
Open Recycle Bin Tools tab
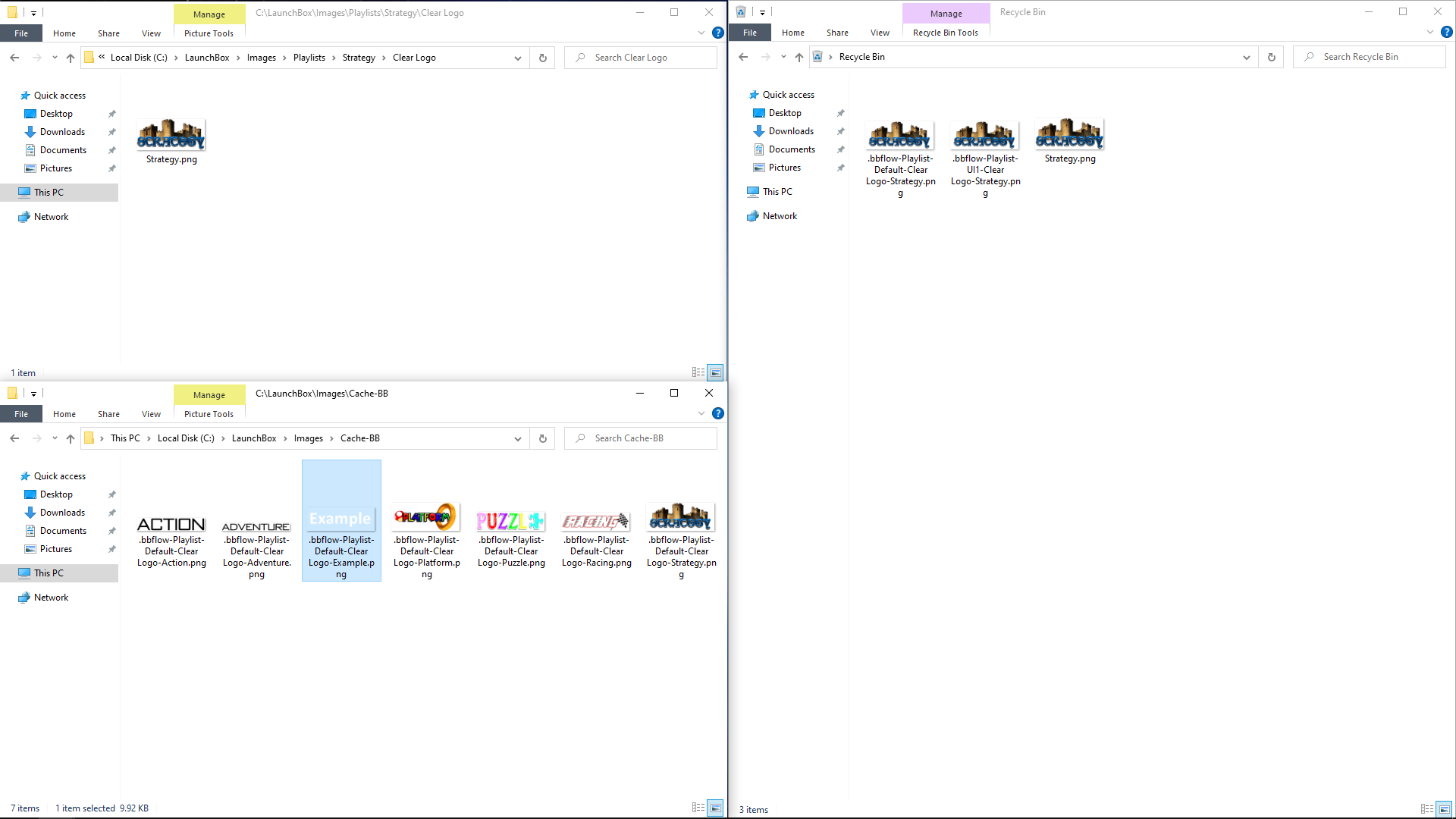point(946,33)
